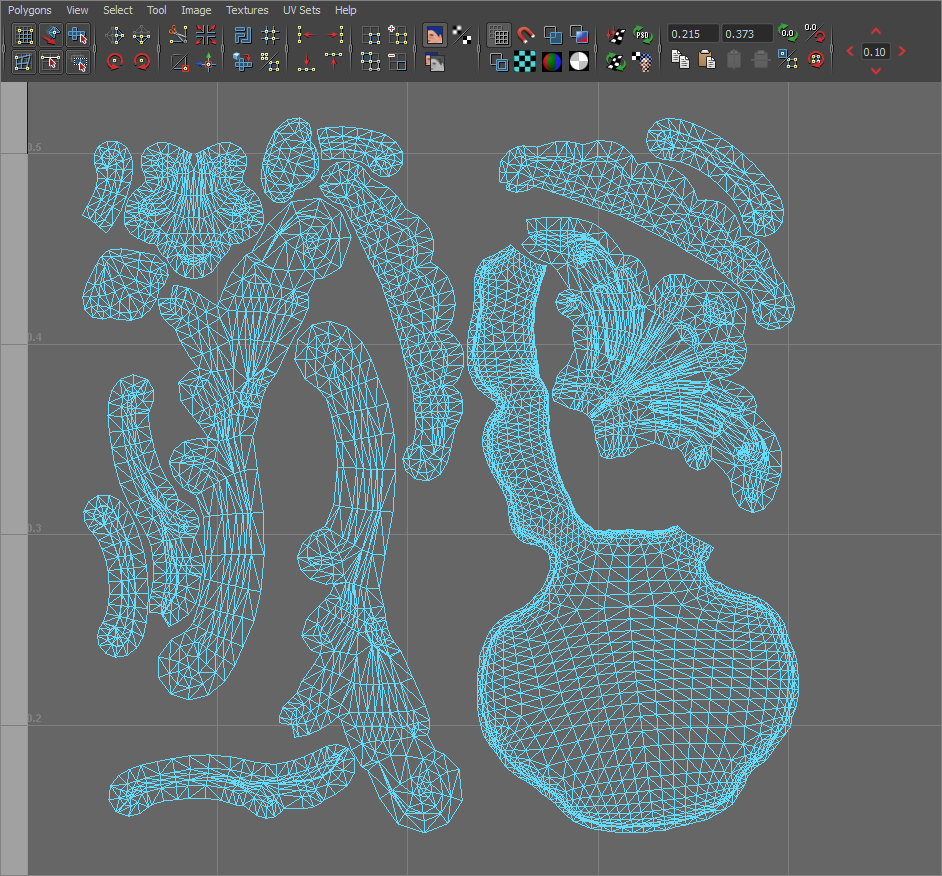Toggle the texture image display

[436, 35]
